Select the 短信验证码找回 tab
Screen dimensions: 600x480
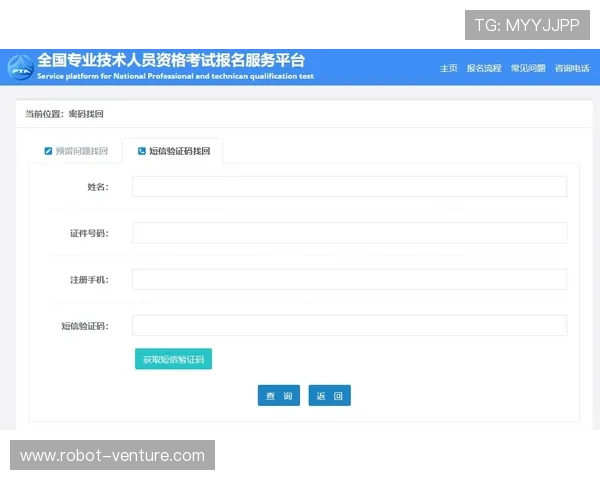(173, 151)
